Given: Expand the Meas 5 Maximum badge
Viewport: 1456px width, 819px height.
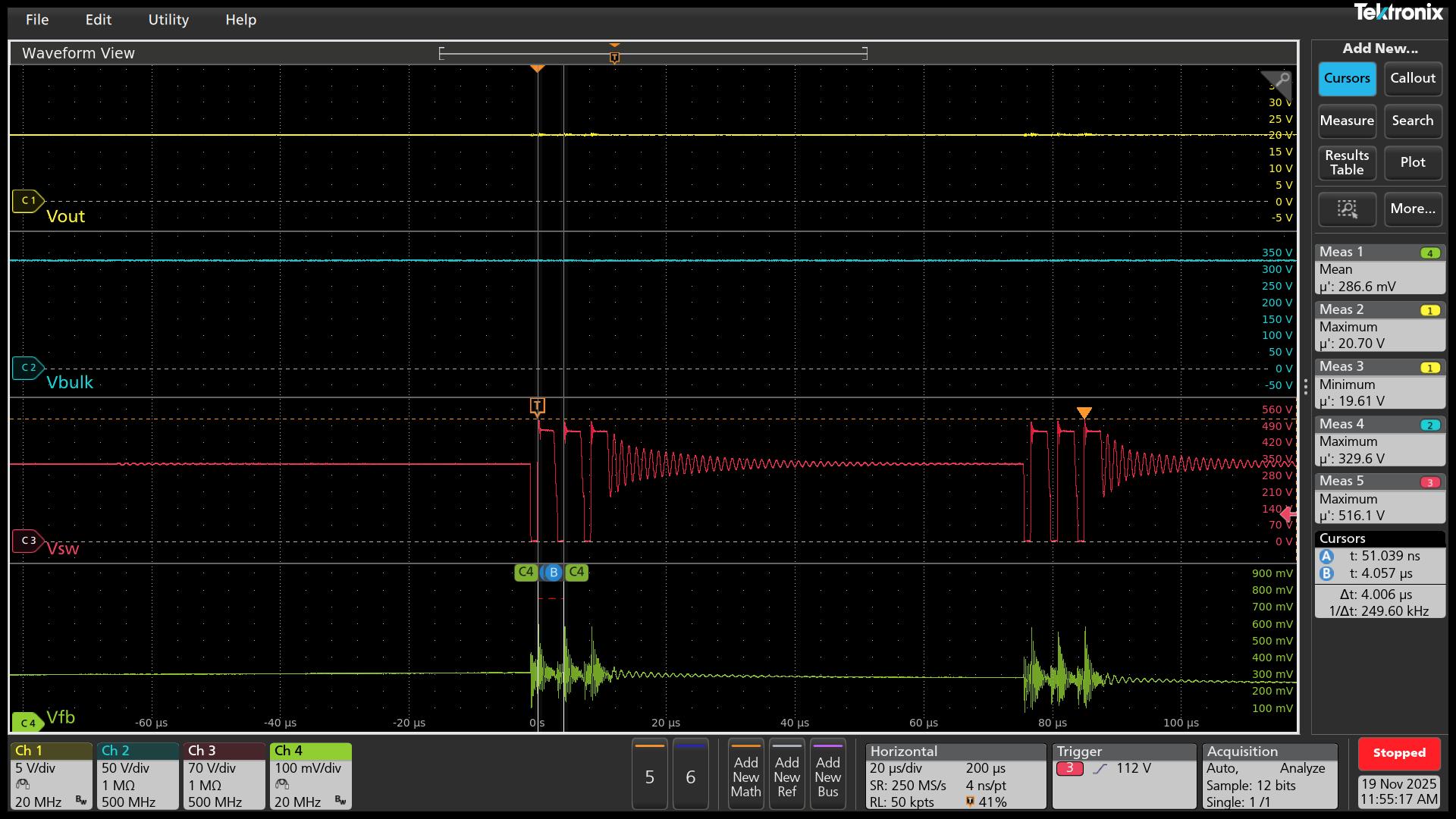Looking at the screenshot, I should pyautogui.click(x=1379, y=498).
